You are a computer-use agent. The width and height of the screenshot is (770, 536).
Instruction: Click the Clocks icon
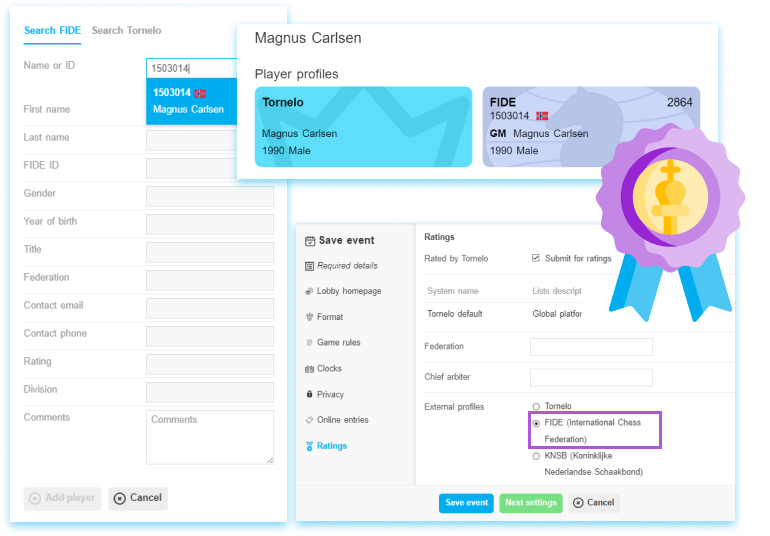click(x=309, y=369)
